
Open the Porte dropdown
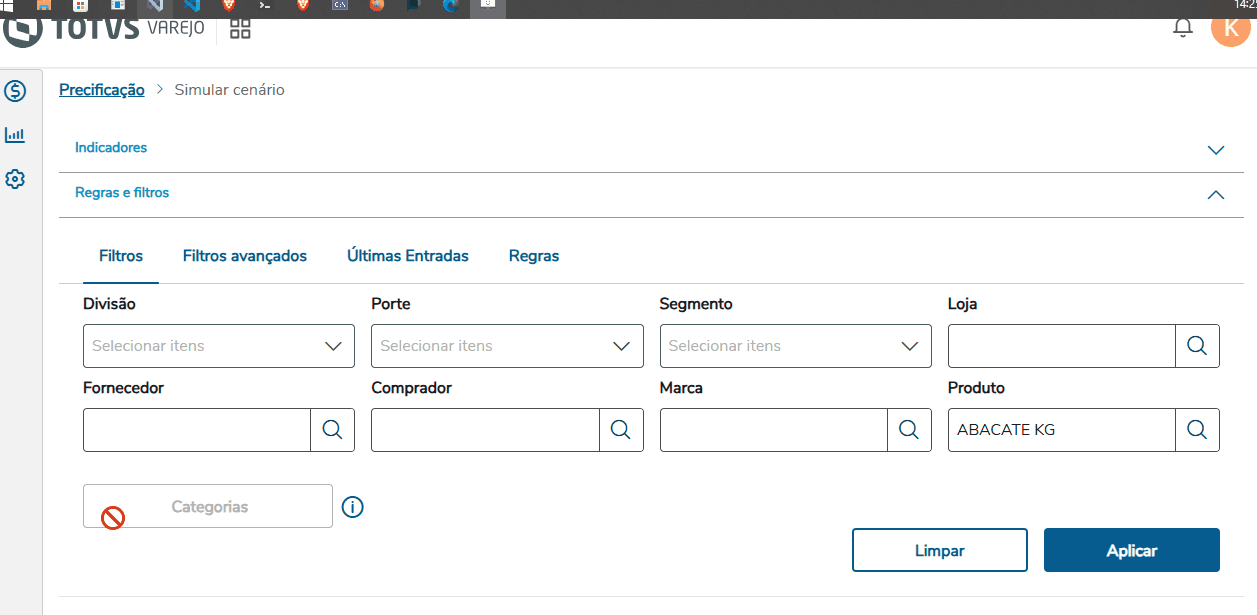click(507, 346)
